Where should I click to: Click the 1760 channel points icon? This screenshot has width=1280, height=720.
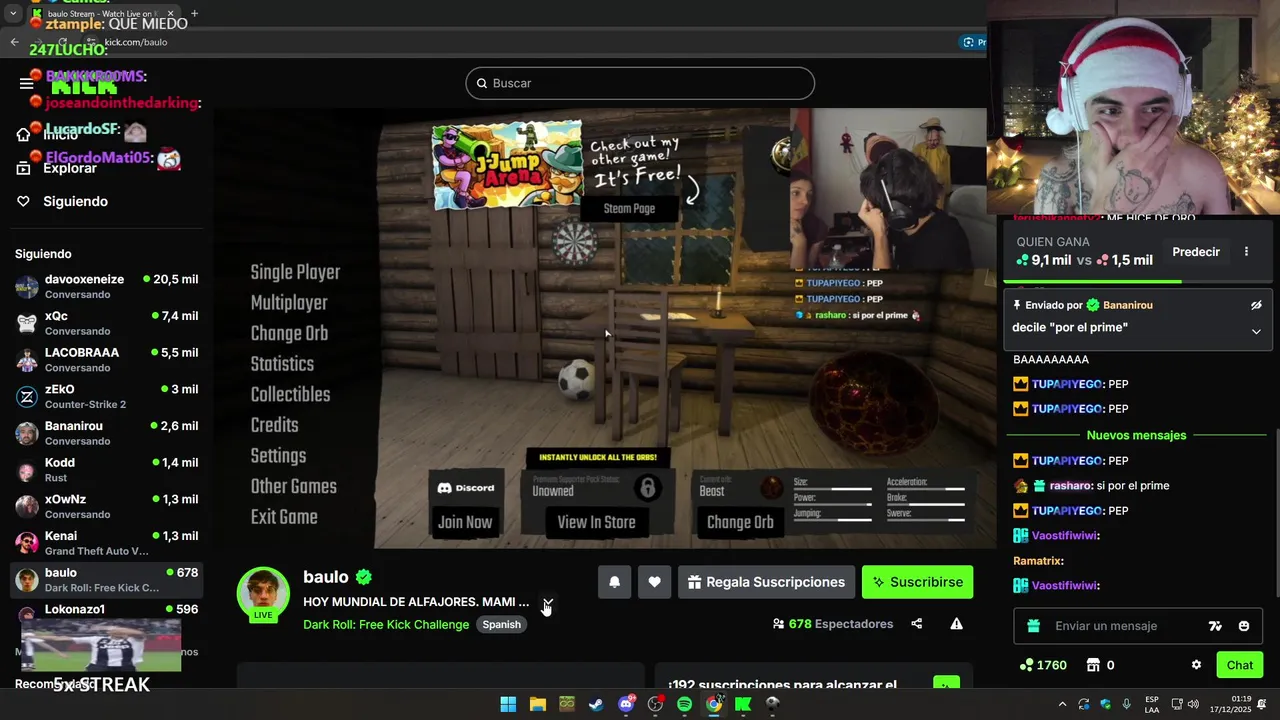1026,665
